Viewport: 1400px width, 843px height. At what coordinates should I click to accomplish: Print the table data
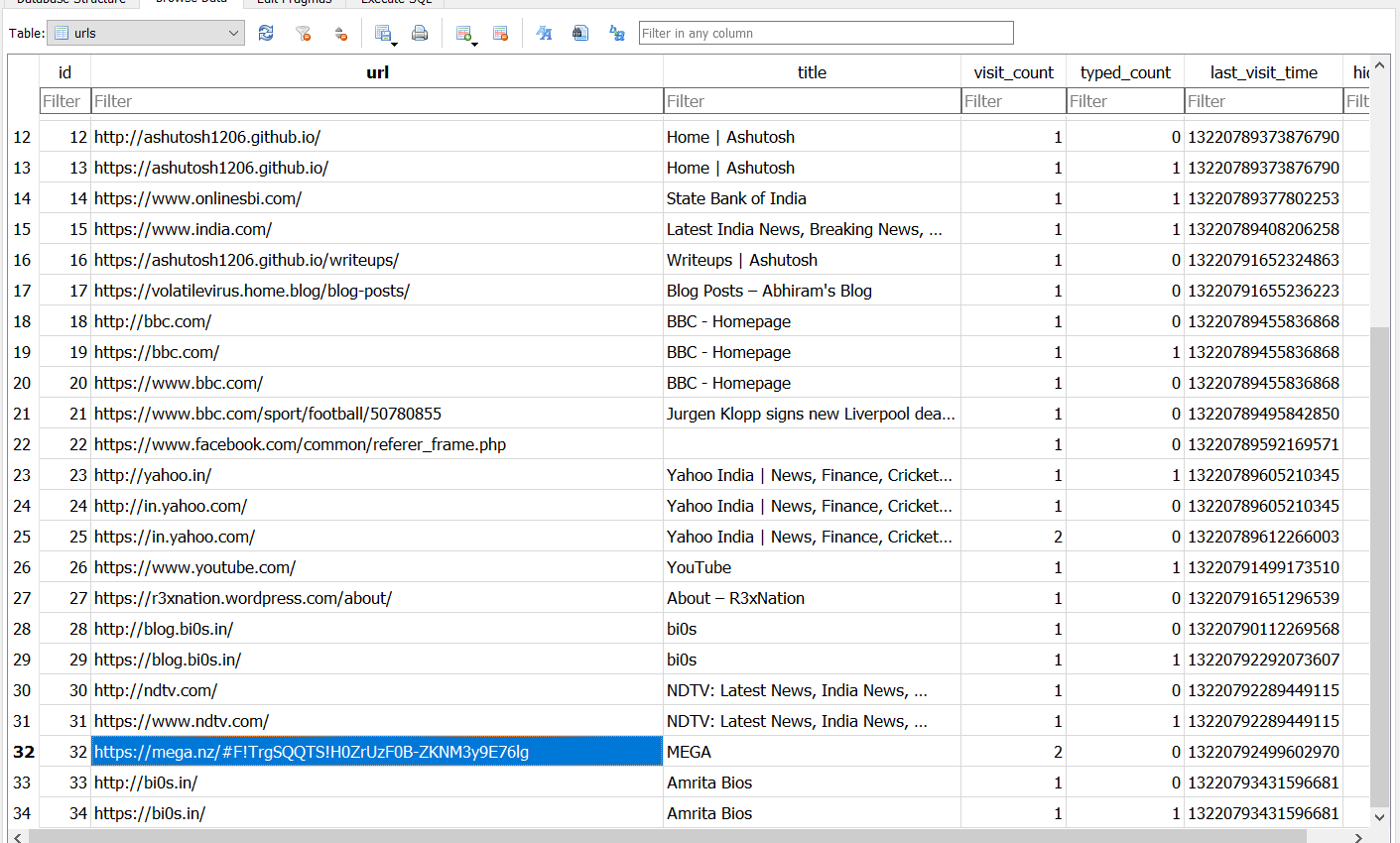(420, 33)
